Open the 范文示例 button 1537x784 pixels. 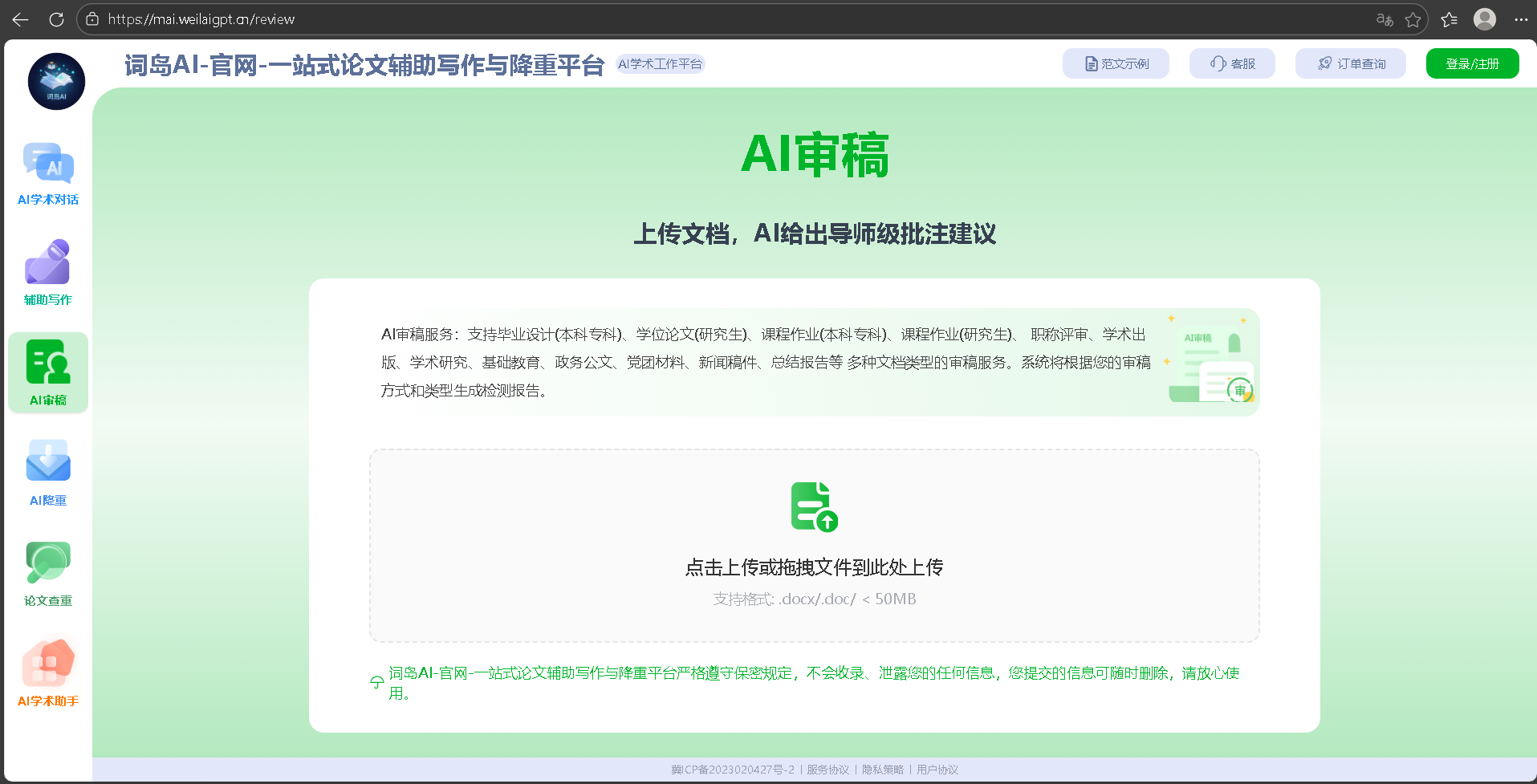1116,63
